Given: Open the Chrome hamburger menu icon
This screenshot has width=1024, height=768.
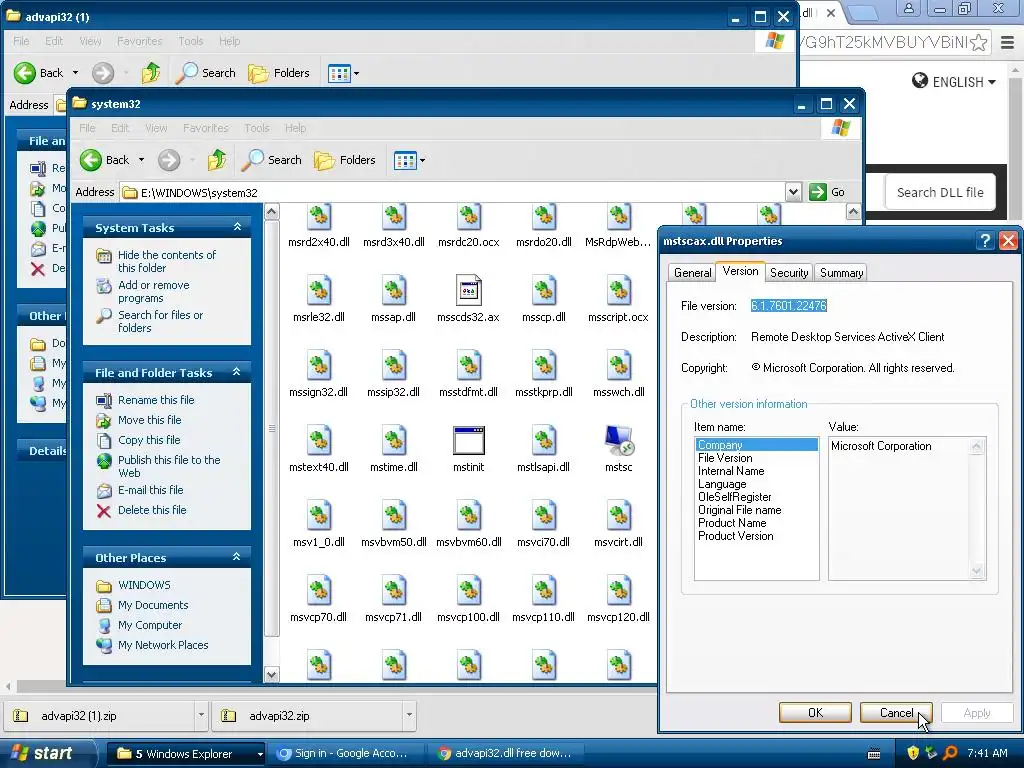Looking at the screenshot, I should pos(1007,43).
